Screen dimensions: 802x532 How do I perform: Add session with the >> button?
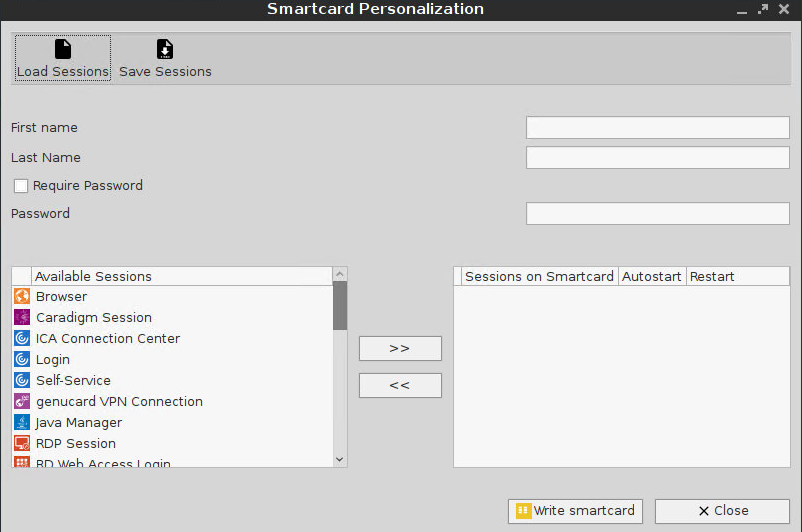pyautogui.click(x=400, y=348)
